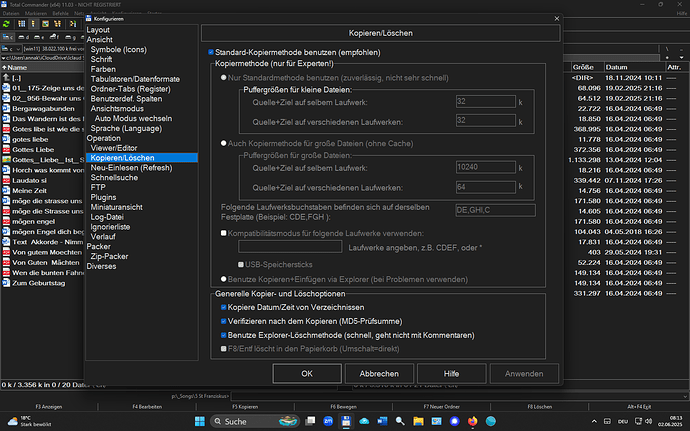The image size is (690, 431).
Task: Sort by the Name column header
Action: click(42, 67)
